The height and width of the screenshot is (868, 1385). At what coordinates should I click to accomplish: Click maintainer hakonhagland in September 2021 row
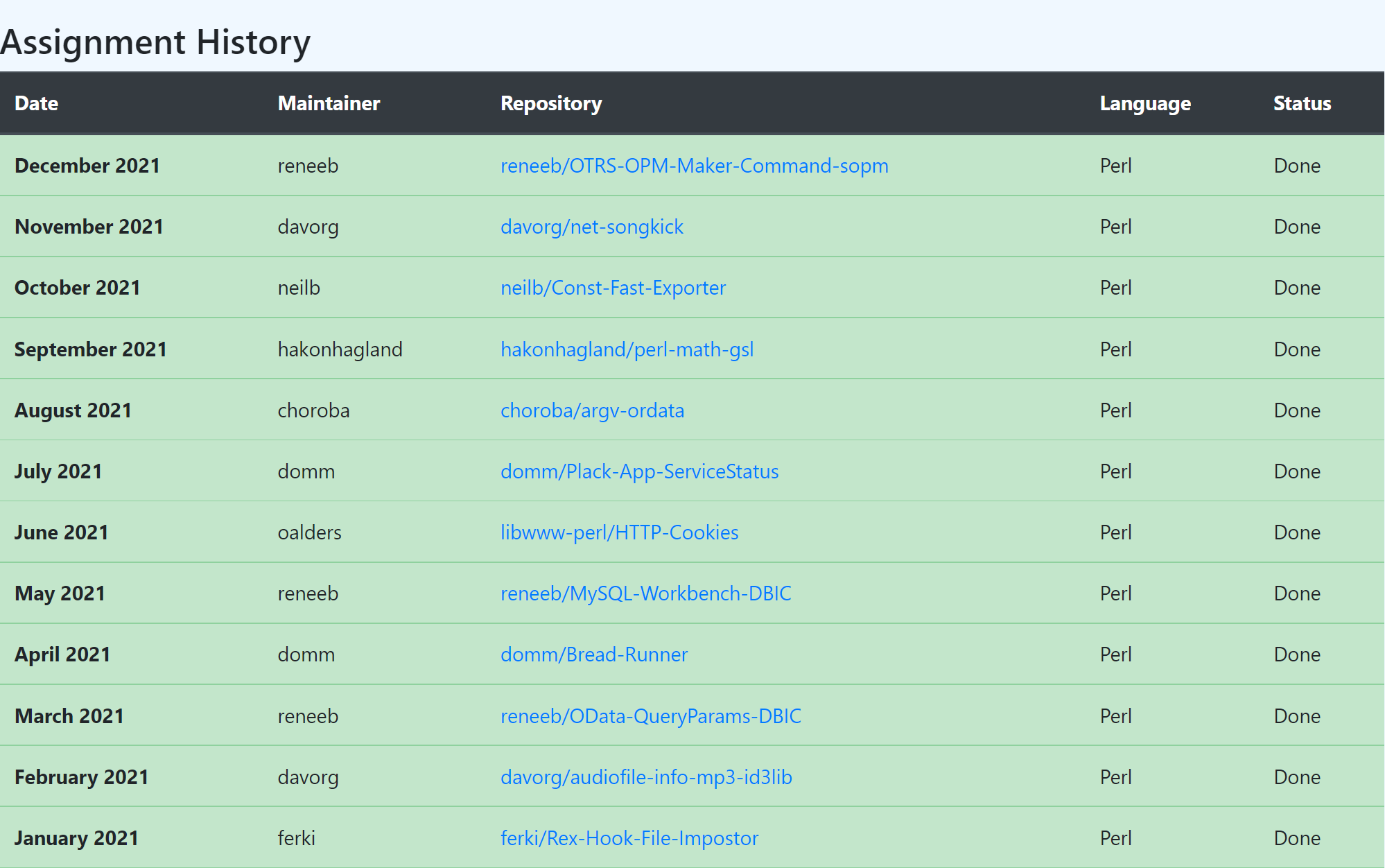pos(340,349)
